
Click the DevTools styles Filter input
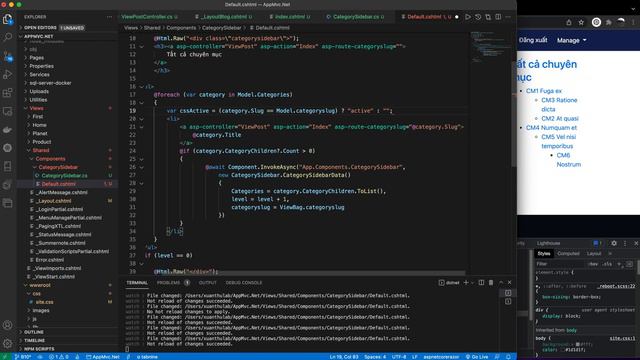(559, 264)
